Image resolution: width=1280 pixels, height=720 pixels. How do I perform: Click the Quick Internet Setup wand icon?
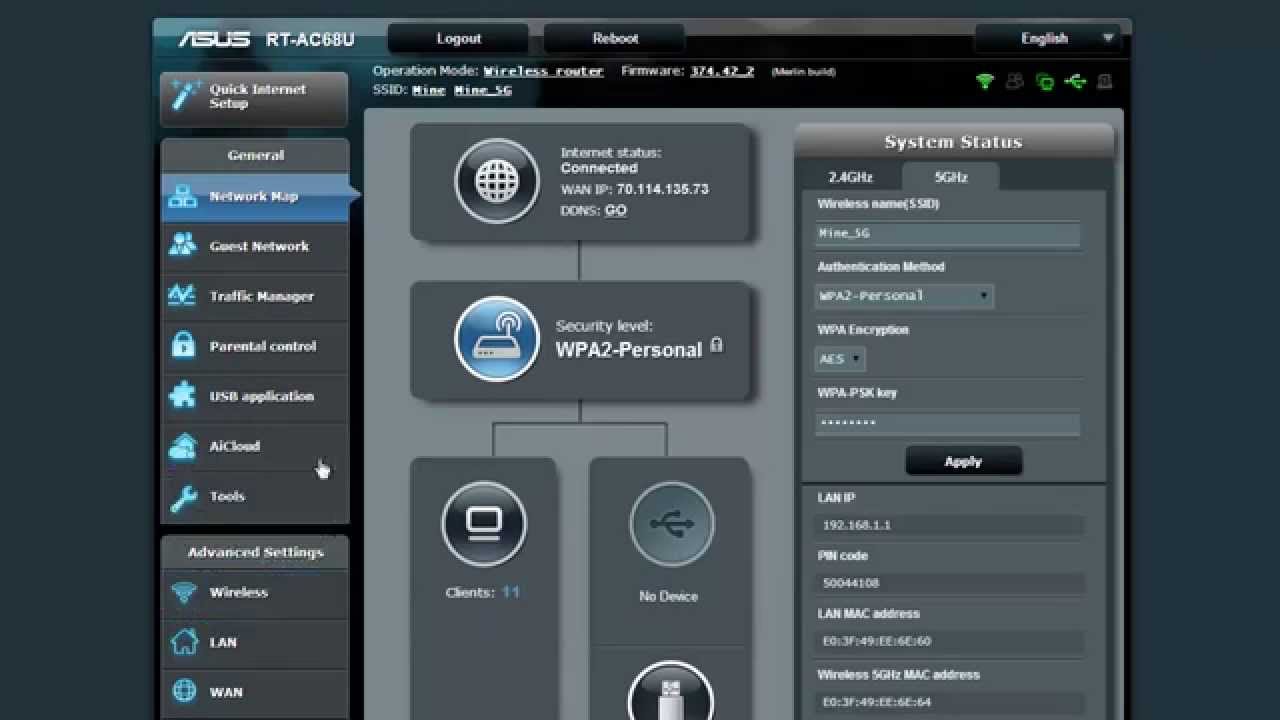click(186, 96)
